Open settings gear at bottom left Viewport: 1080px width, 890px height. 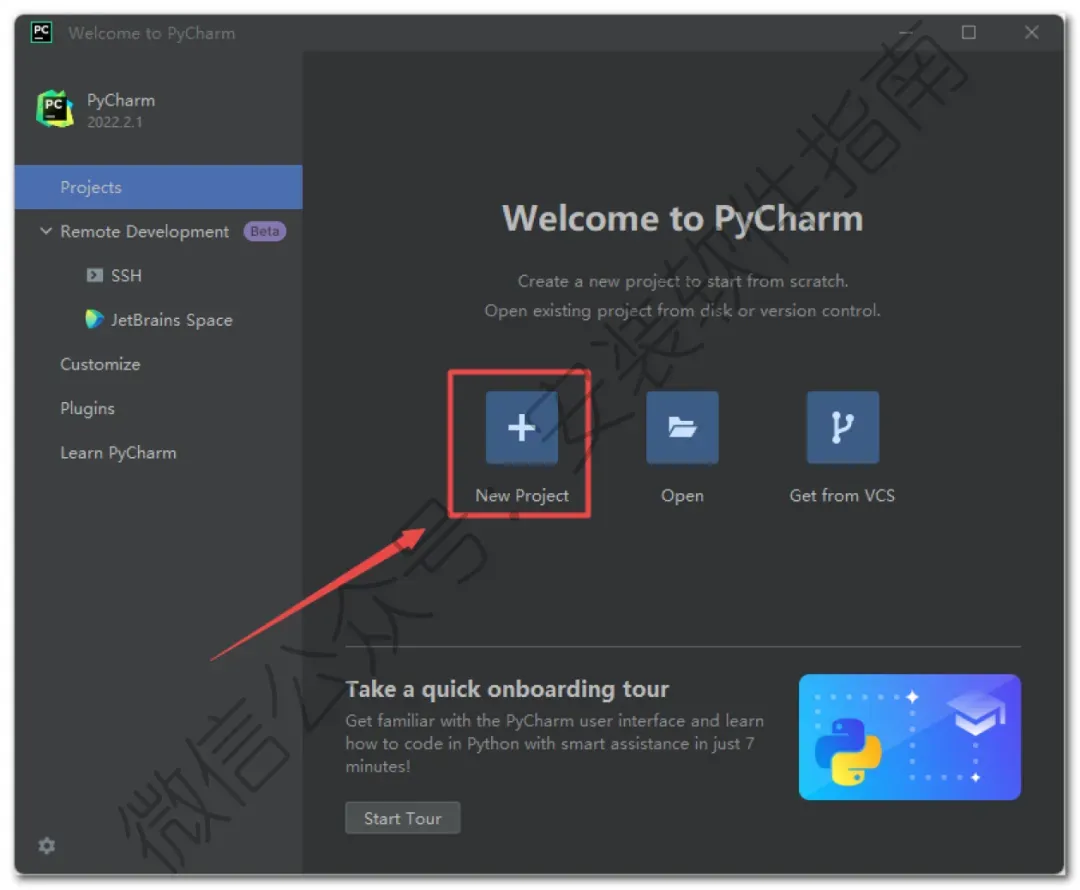point(47,845)
